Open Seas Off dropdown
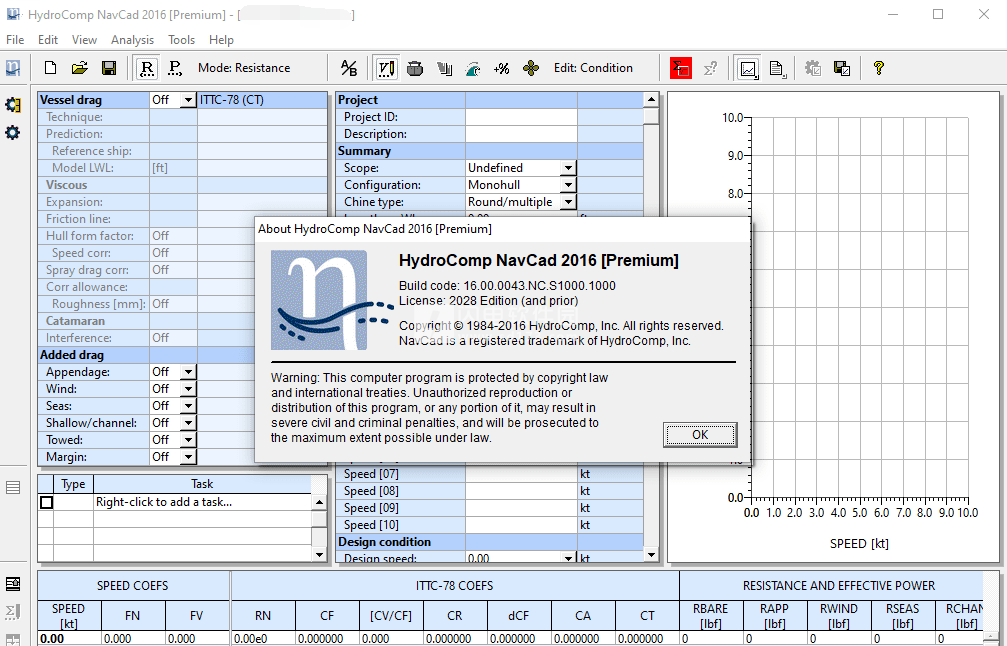Image resolution: width=1007 pixels, height=646 pixels. tap(188, 406)
